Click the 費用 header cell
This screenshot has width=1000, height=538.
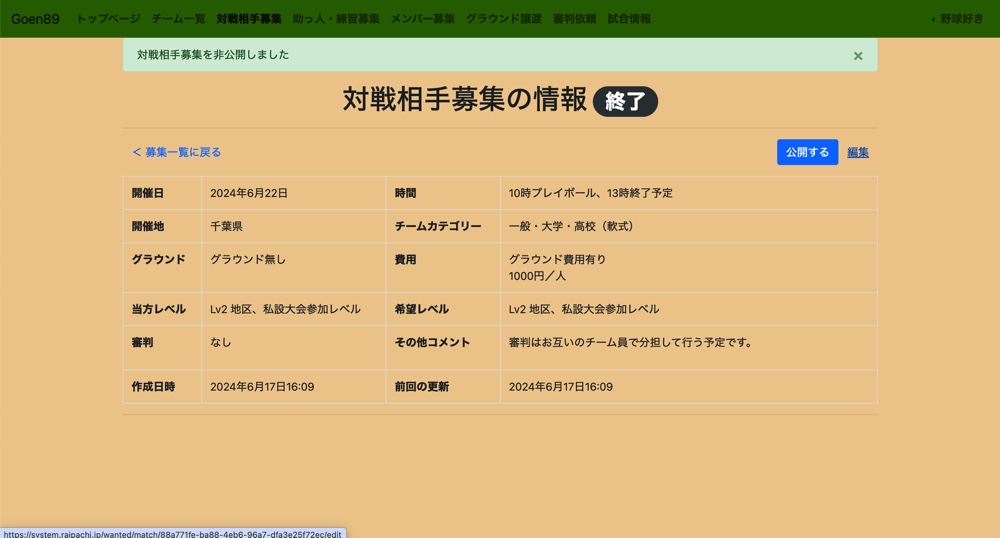click(443, 268)
